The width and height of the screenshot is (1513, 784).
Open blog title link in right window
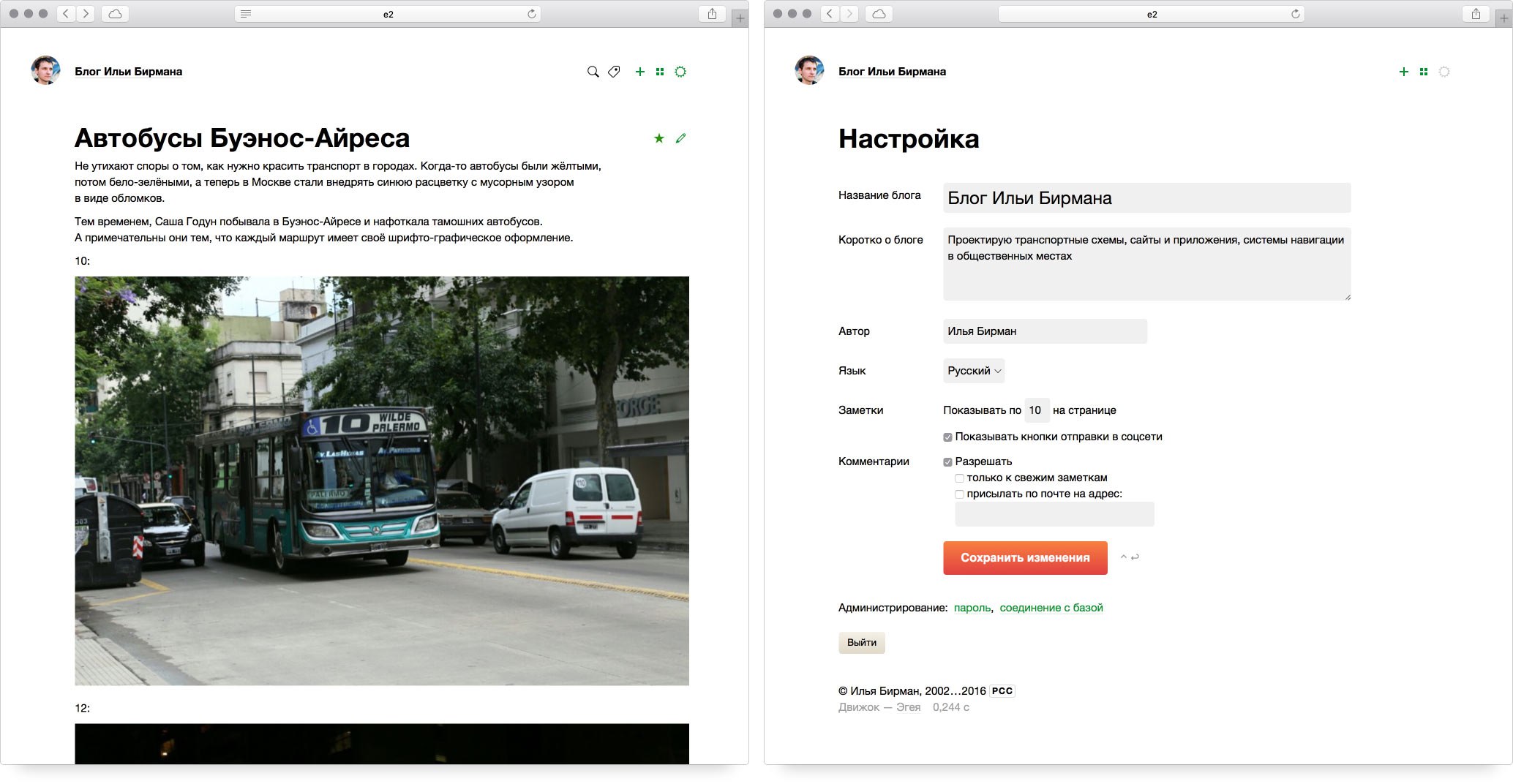[x=892, y=72]
